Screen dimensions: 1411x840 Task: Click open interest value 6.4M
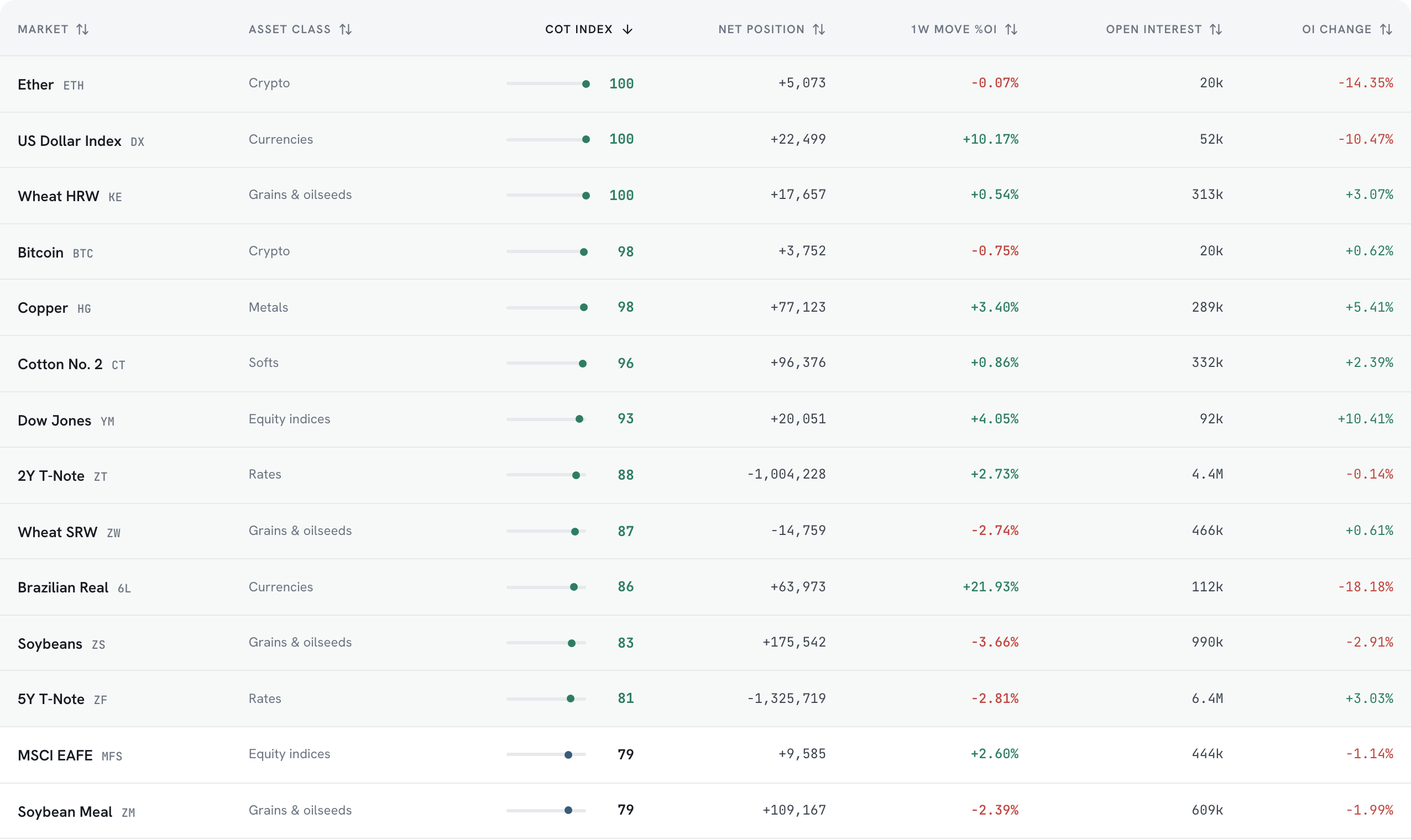pos(1207,699)
